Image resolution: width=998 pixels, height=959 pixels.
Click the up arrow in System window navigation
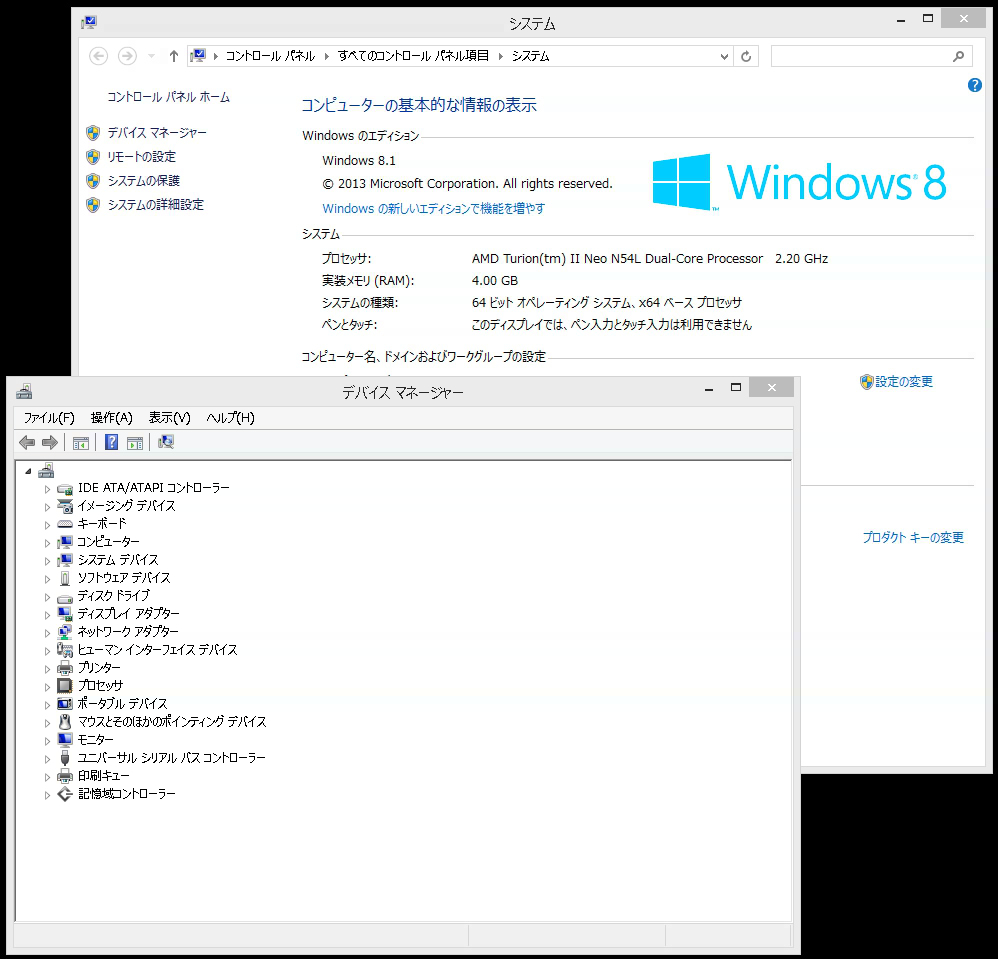pyautogui.click(x=173, y=57)
